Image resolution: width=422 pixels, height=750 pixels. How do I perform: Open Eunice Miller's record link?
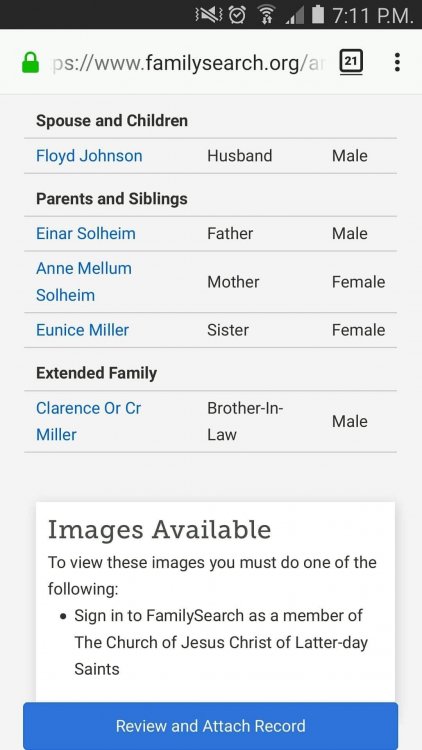pyautogui.click(x=82, y=330)
